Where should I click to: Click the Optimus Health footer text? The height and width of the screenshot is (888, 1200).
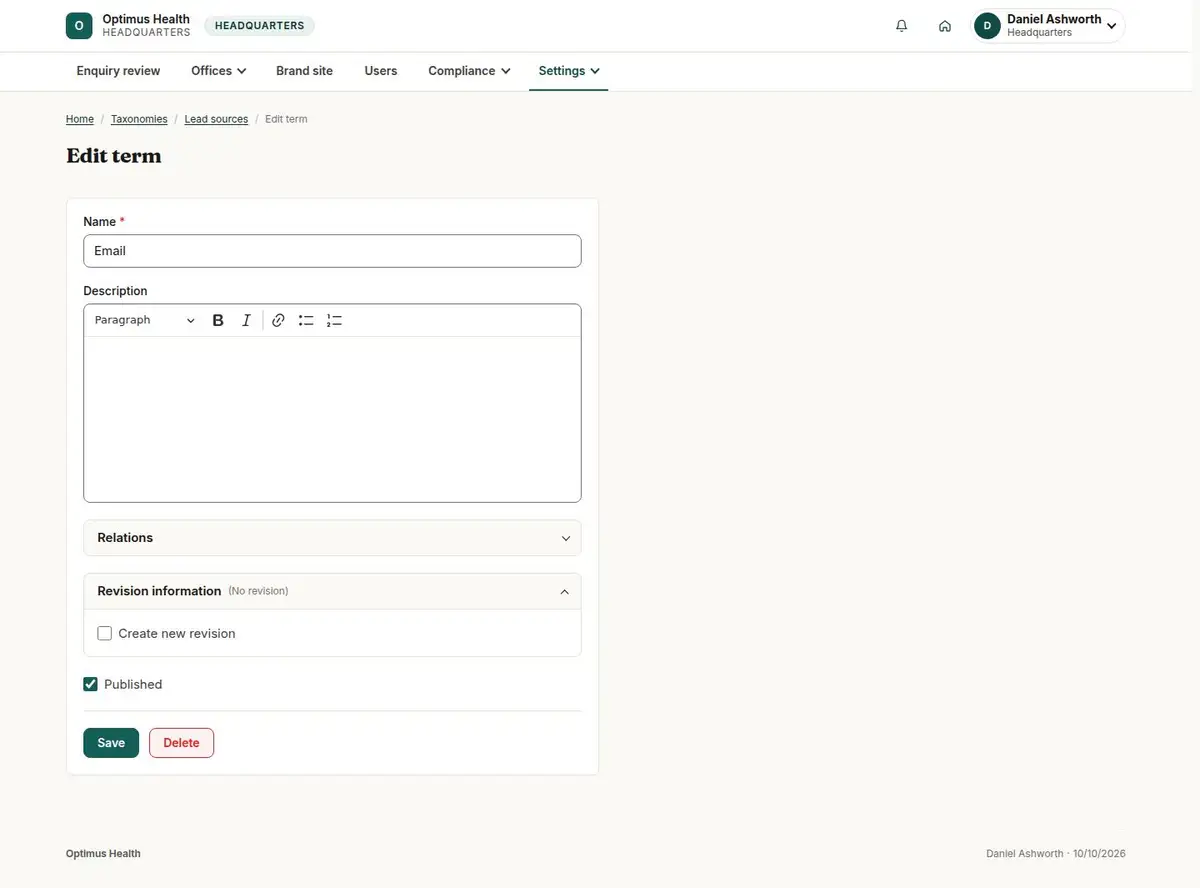tap(103, 854)
